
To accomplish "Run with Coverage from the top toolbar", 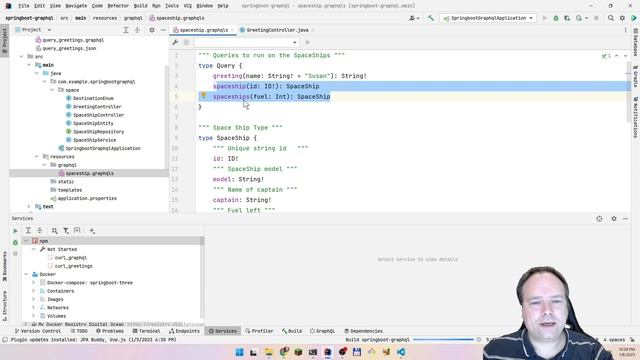I will point(567,18).
